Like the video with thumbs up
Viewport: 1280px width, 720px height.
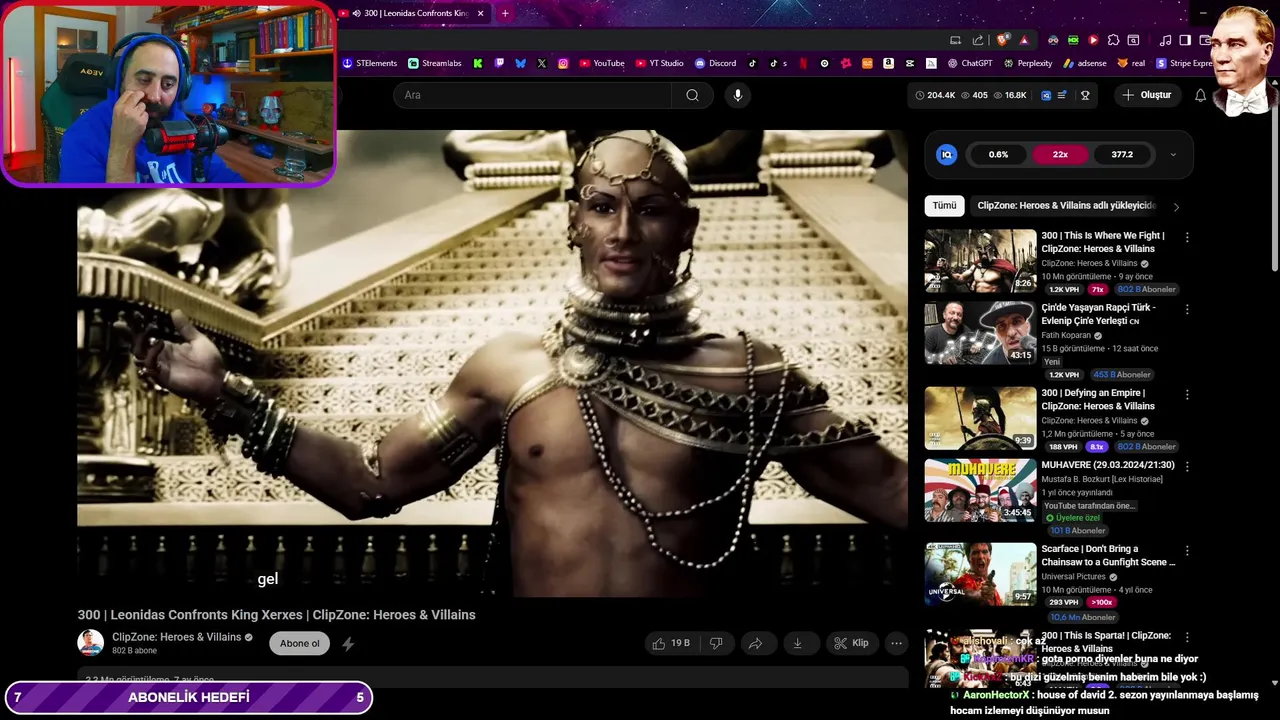(671, 643)
